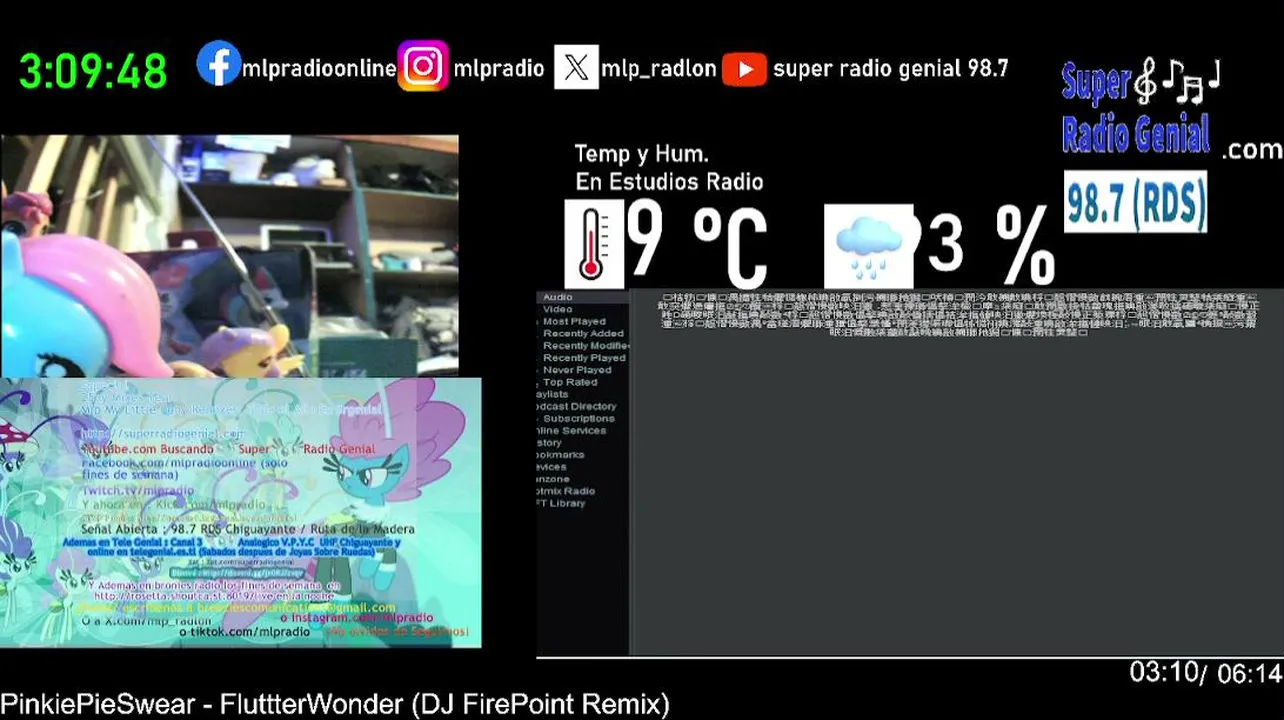
Task: Click the X (Twitter) logo icon
Action: point(576,67)
